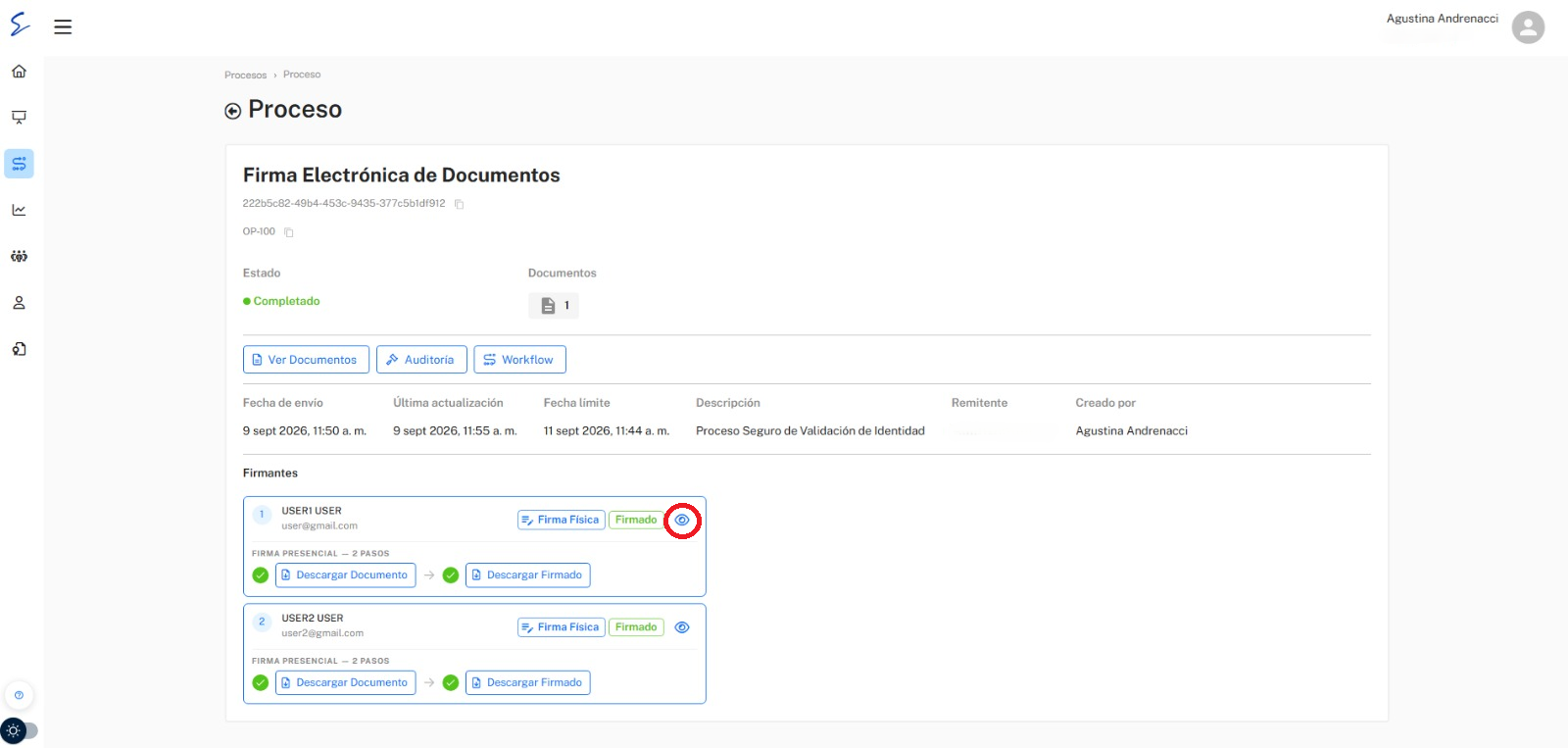This screenshot has width=1568, height=748.
Task: Open Ver Documentos
Action: point(306,360)
